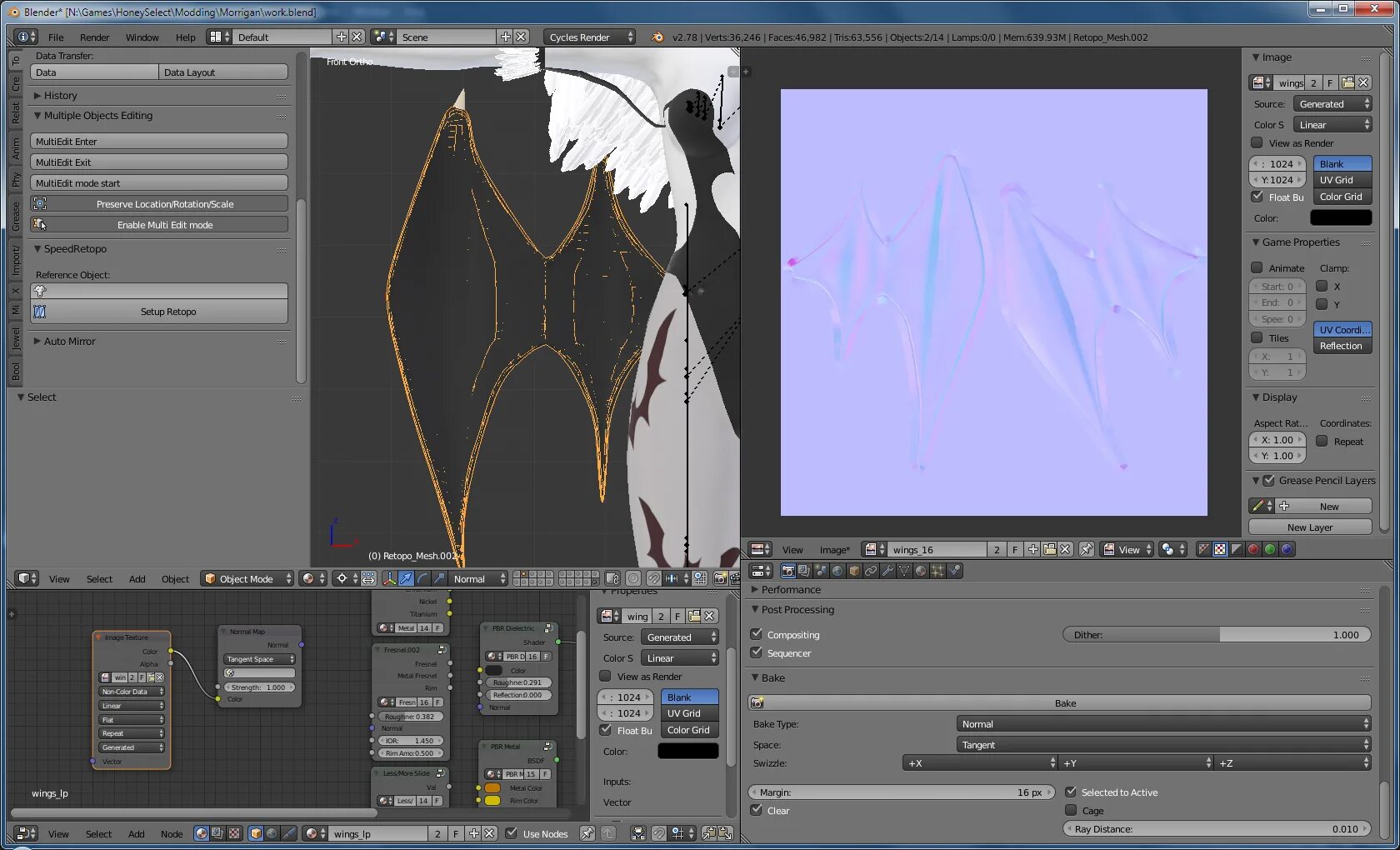Open the Render properties camera tab
1400x850 pixels.
point(787,571)
